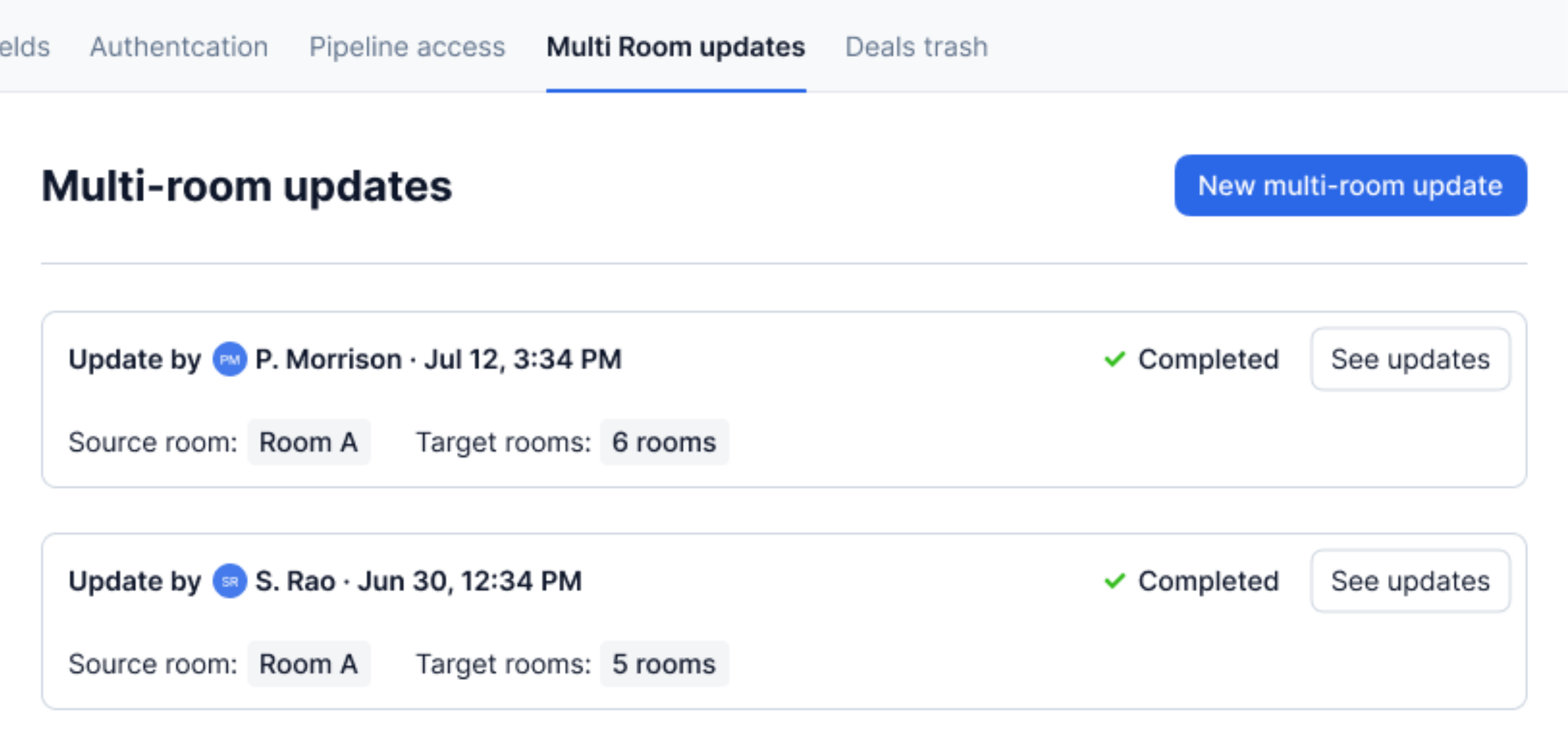Start a New multi-room update

(x=1350, y=186)
